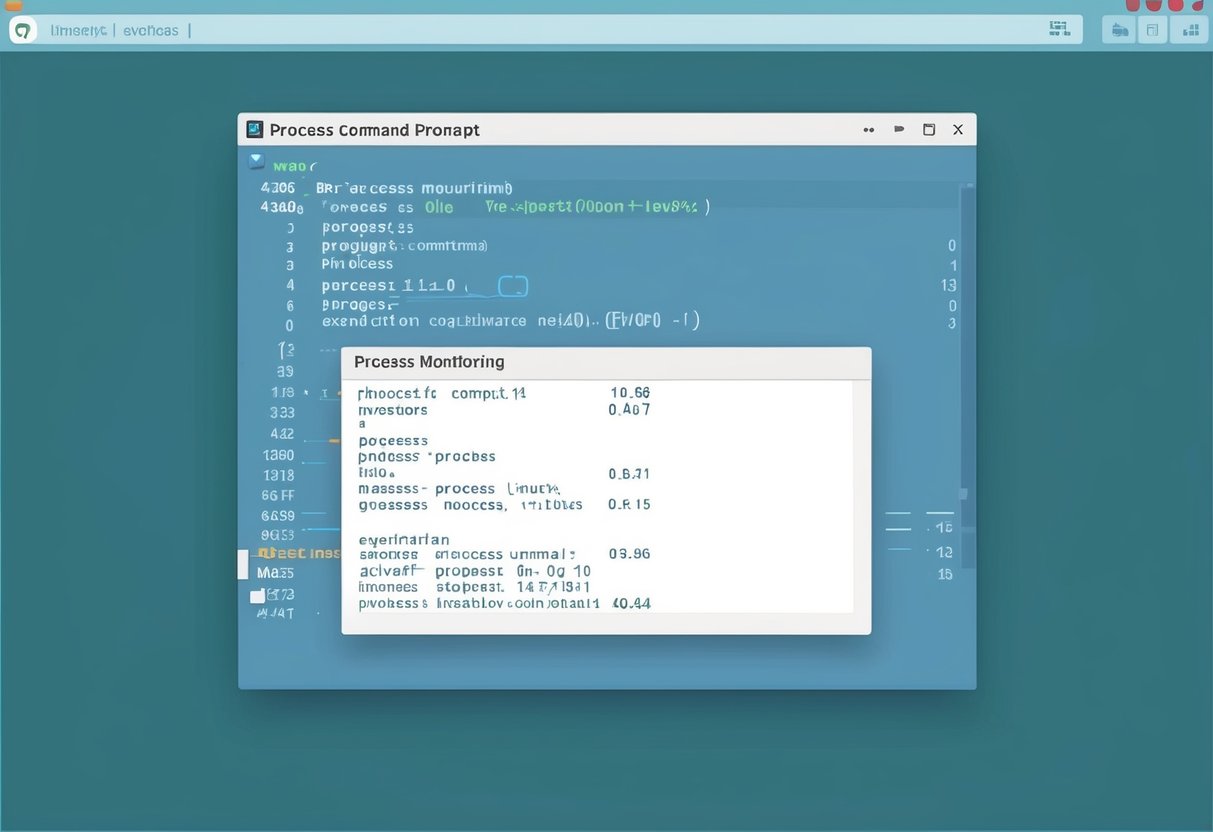Viewport: 1213px width, 832px height.
Task: Click the evoticas label in the top bar
Action: (x=150, y=30)
